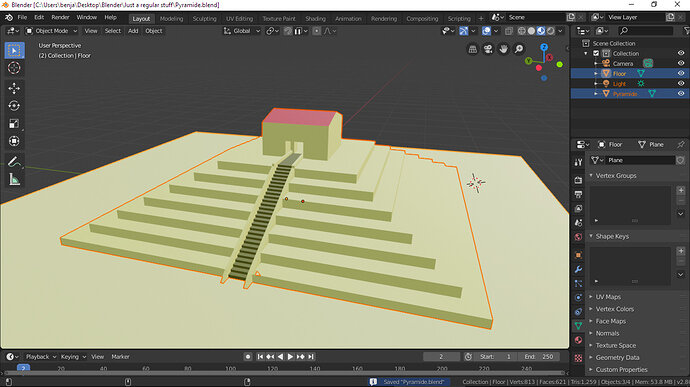Toggle Collection visibility eye
This screenshot has width=690, height=387.
pos(681,53)
